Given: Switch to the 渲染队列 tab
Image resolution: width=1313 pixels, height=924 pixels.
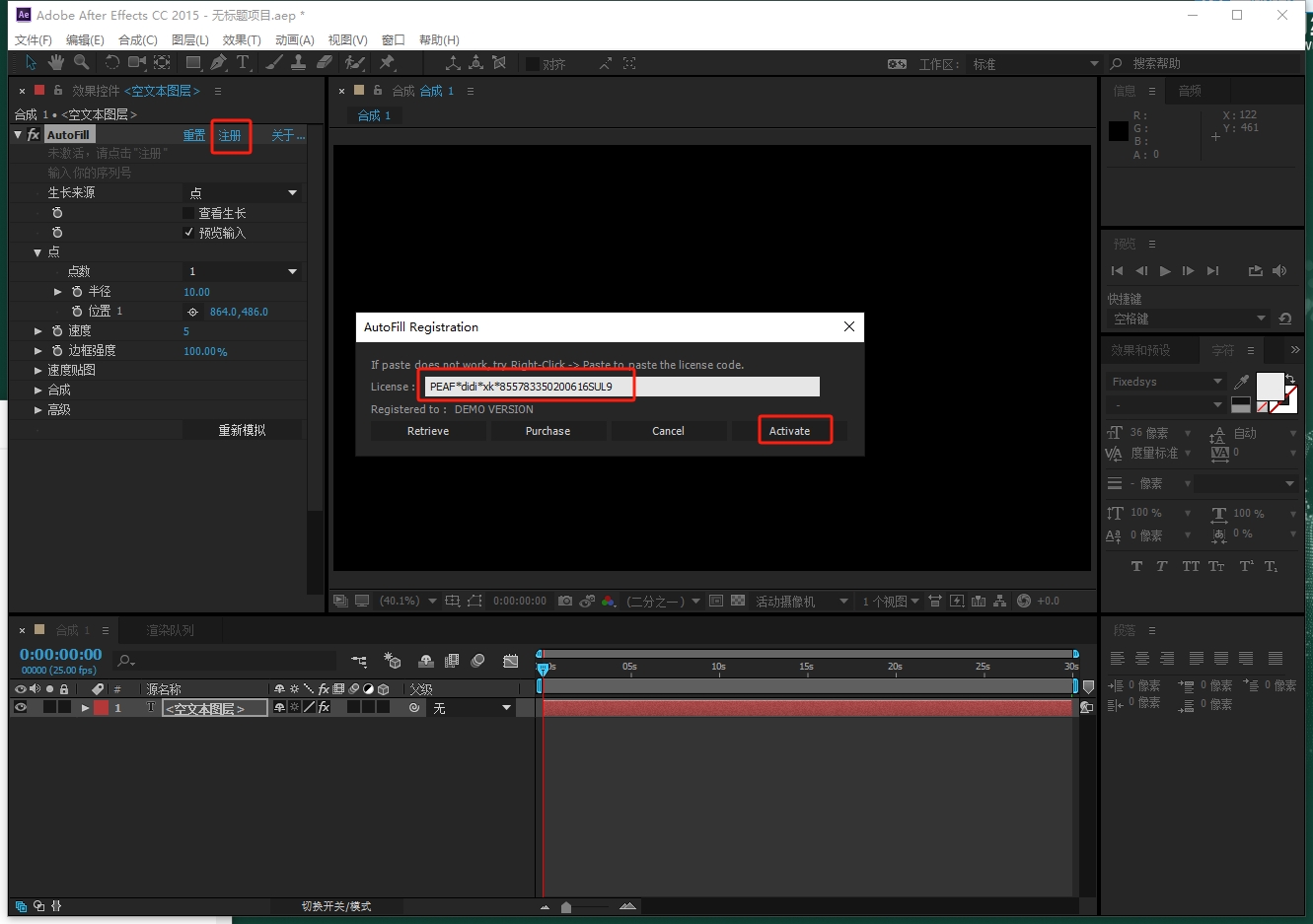Looking at the screenshot, I should click(x=170, y=630).
